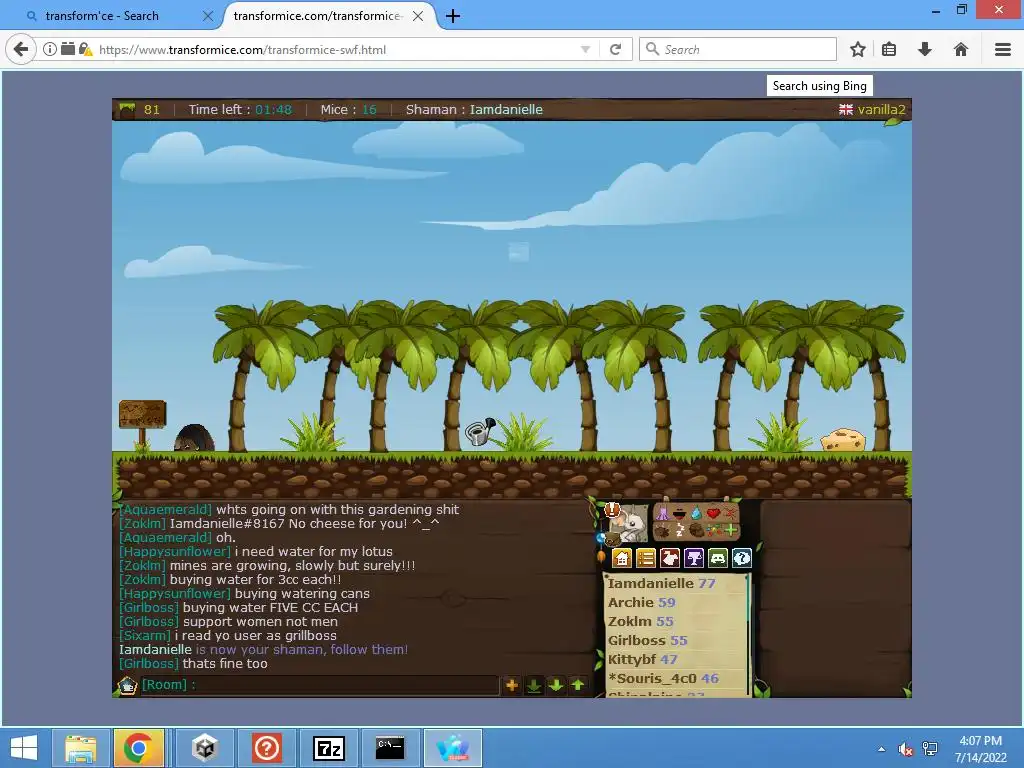Select the confetti emote

point(714,530)
